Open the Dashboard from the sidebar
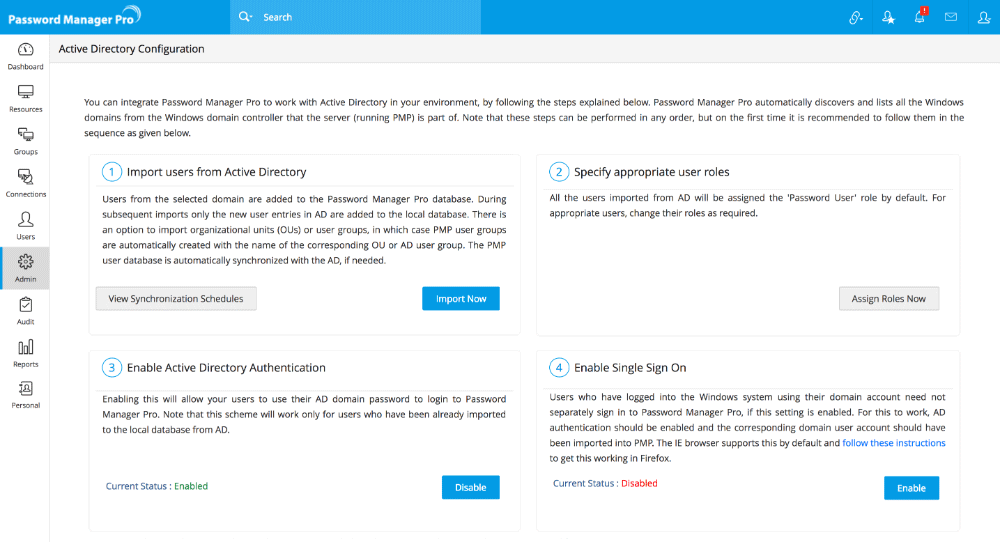The height and width of the screenshot is (542, 1000). point(25,56)
